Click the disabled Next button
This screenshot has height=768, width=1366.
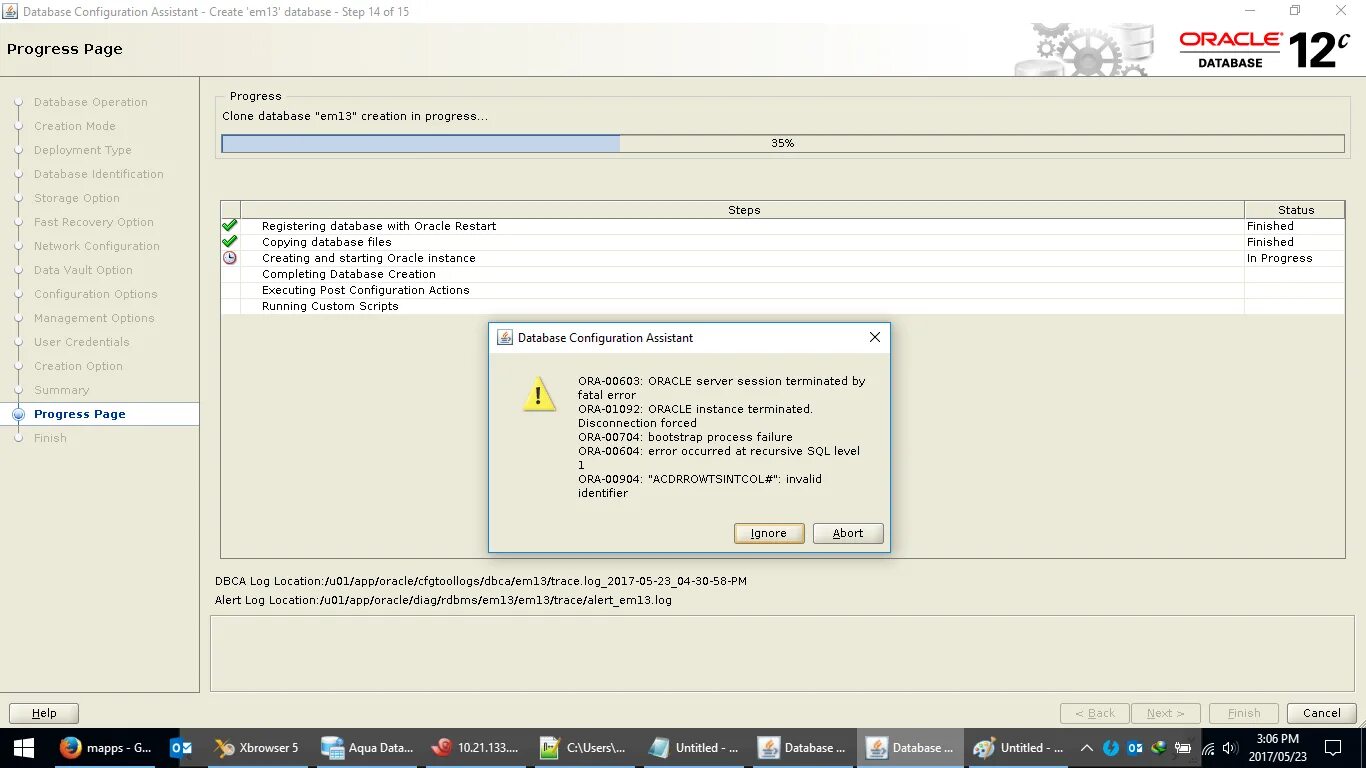pos(1166,713)
